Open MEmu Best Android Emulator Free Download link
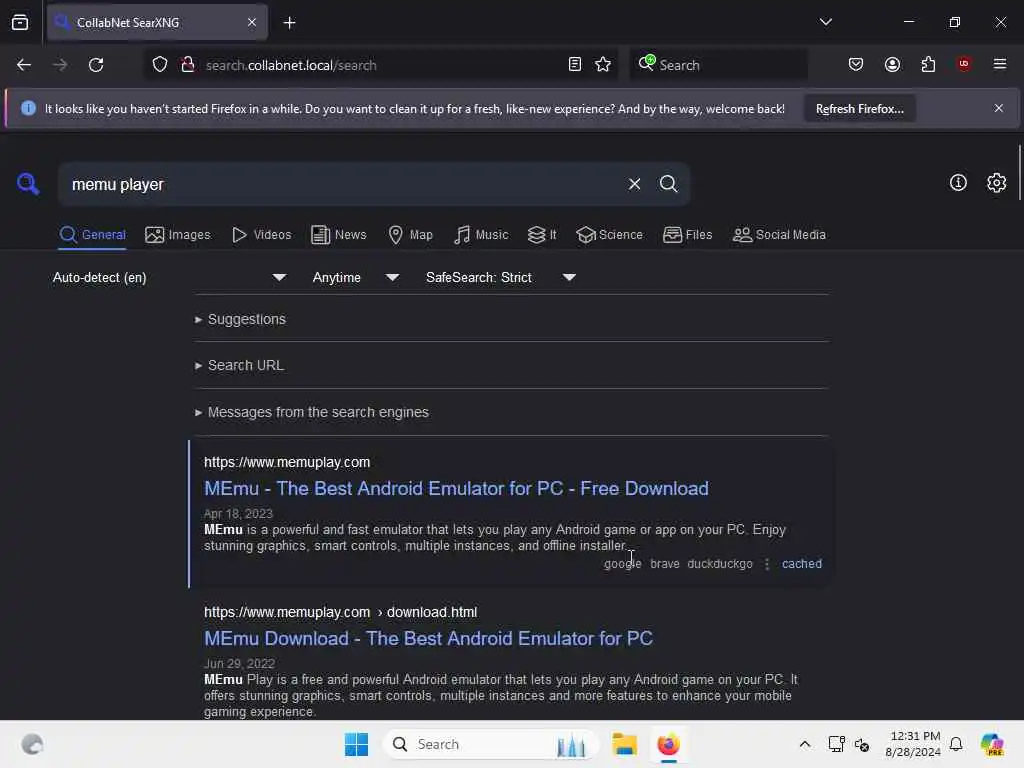 456,488
